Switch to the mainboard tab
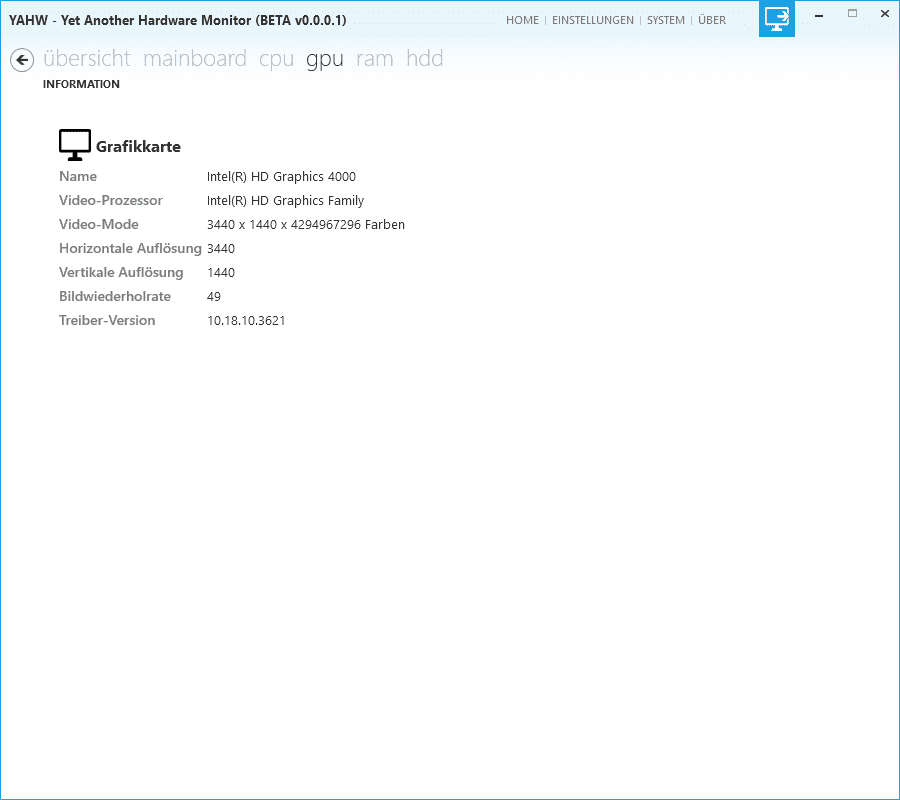The height and width of the screenshot is (800, 900). tap(195, 59)
